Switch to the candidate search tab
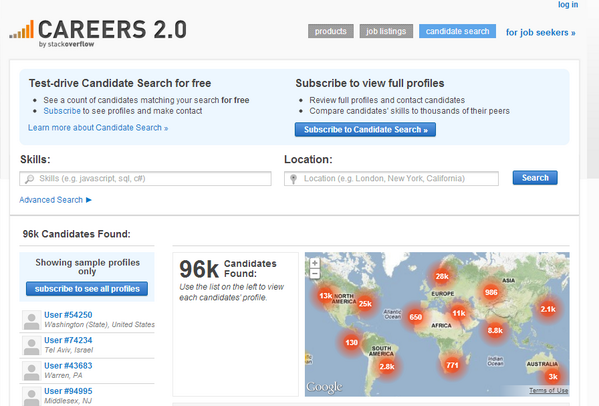The width and height of the screenshot is (599, 406). click(x=457, y=31)
